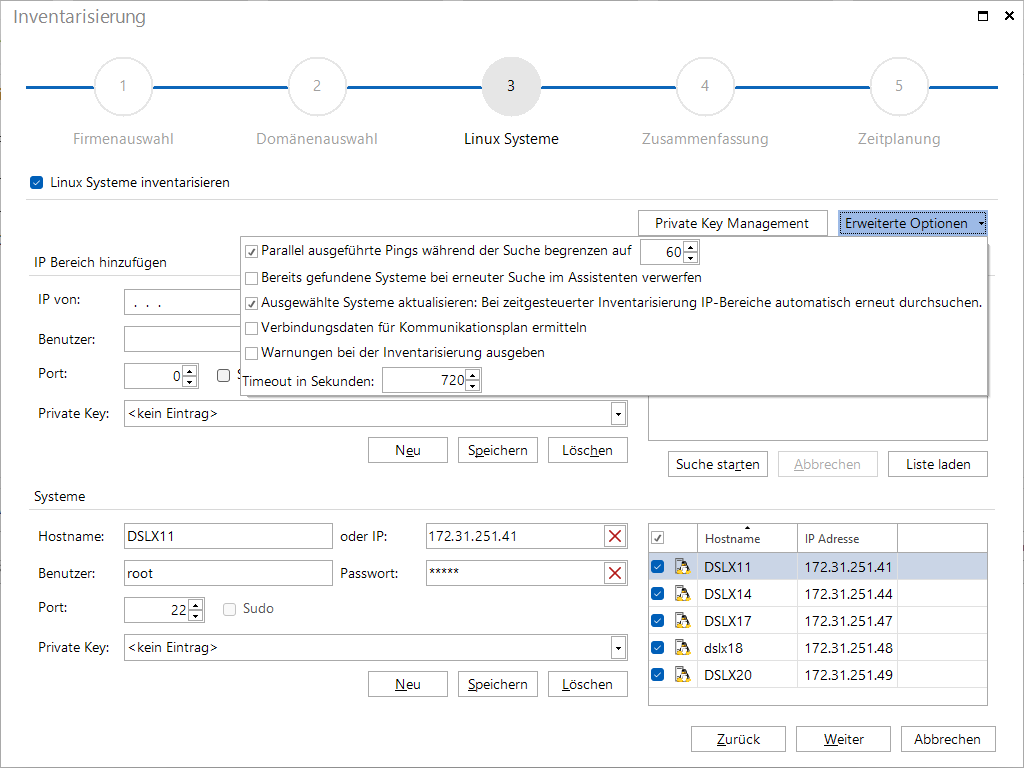Enable Bereits gefundene Systeme verwerfen option
1024x768 pixels.
coord(251,278)
